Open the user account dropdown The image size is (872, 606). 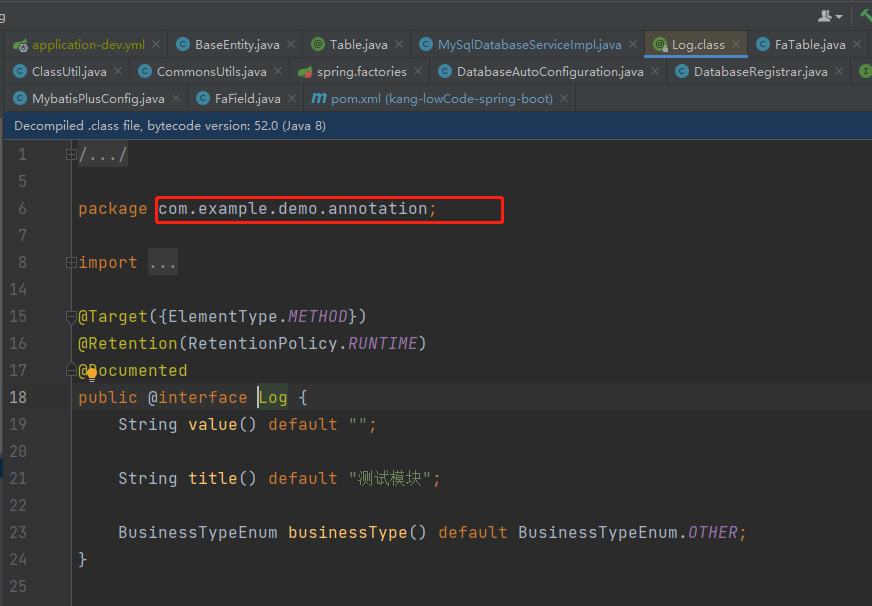click(x=830, y=16)
